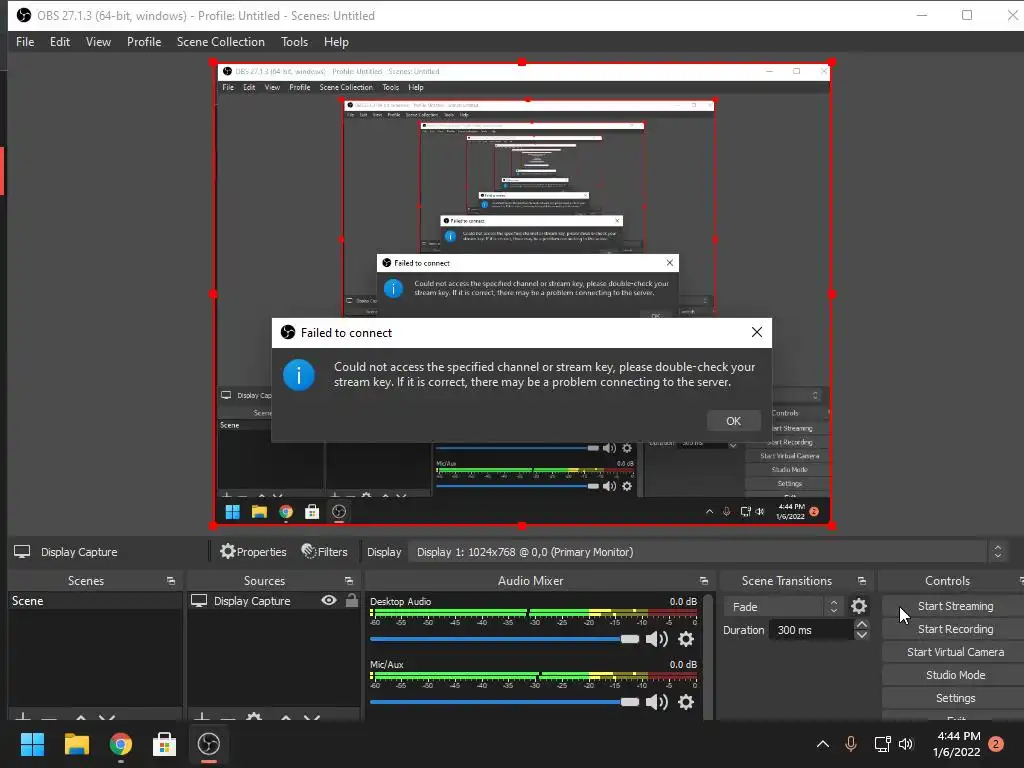Click the blue info icon in dialog

(x=299, y=375)
